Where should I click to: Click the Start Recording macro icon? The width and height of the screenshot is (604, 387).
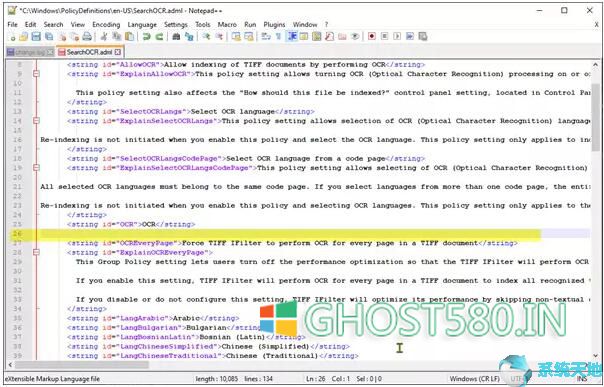coord(372,36)
